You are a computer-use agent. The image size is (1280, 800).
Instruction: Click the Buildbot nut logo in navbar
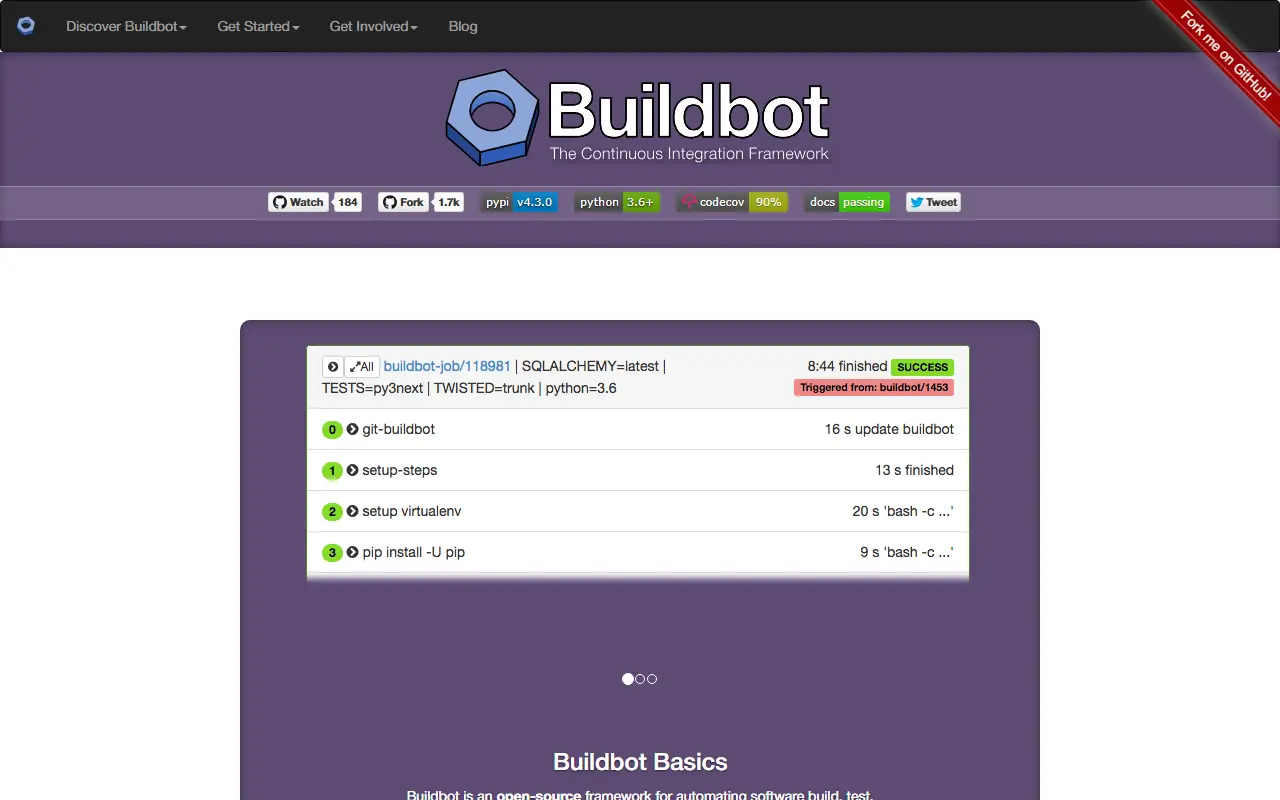26,26
